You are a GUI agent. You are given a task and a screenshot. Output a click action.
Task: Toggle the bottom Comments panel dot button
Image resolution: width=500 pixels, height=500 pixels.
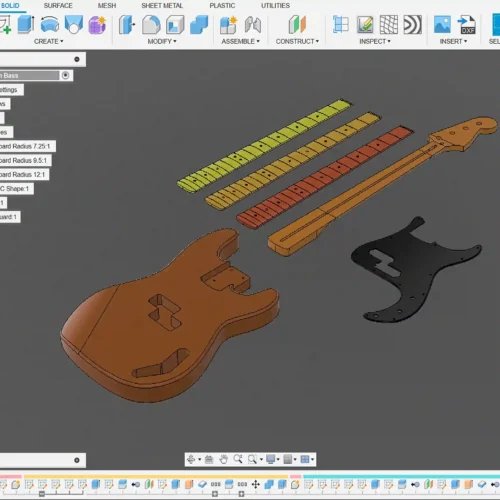pos(77,460)
